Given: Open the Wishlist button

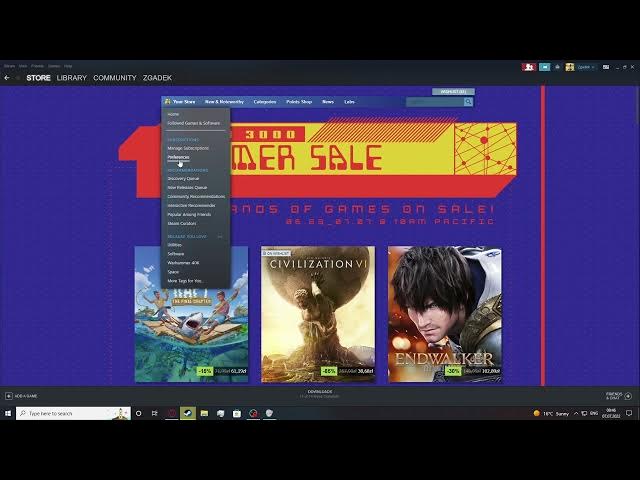Looking at the screenshot, I should pyautogui.click(x=453, y=91).
